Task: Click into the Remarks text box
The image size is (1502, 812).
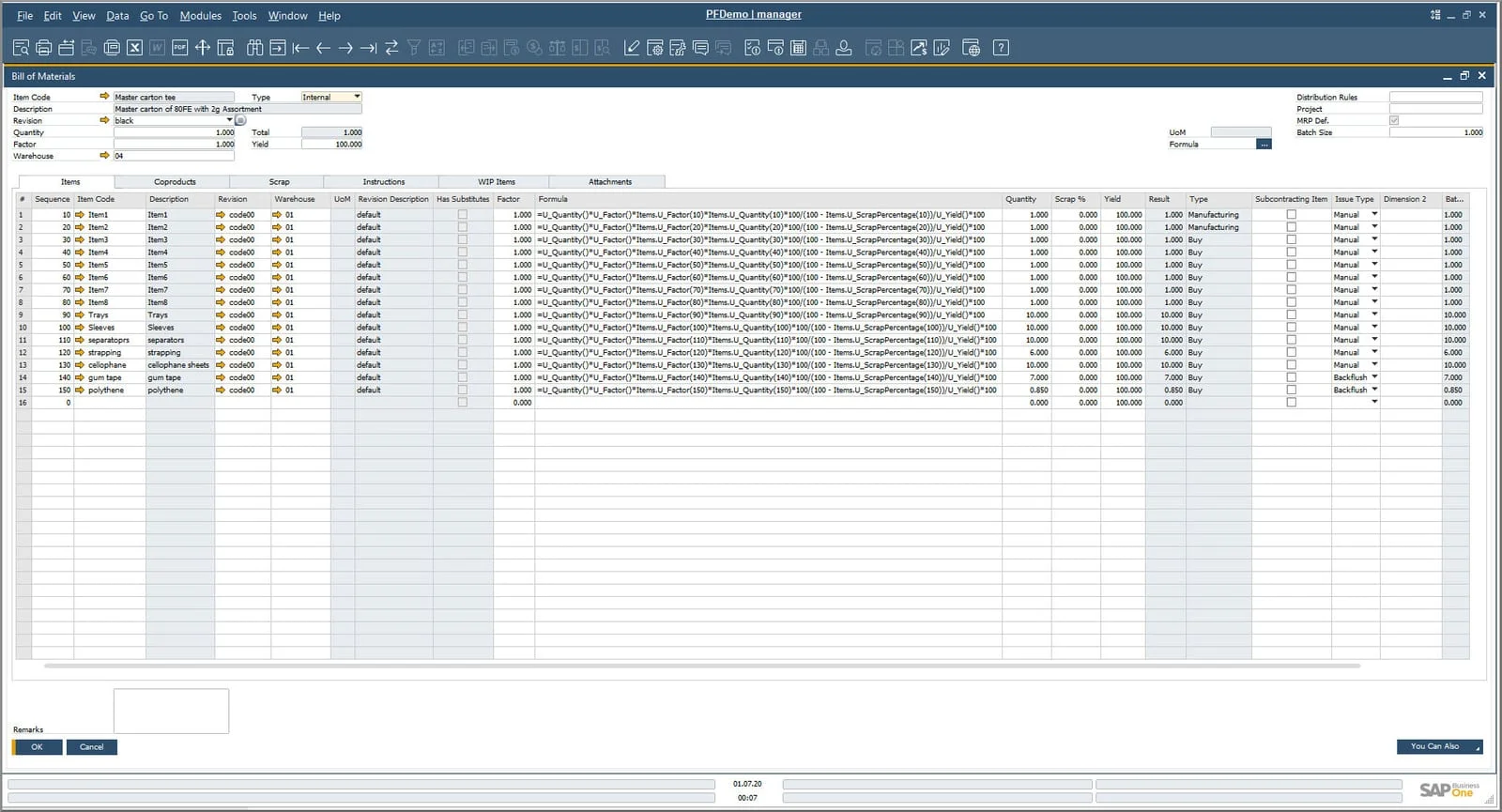Action: click(x=171, y=711)
